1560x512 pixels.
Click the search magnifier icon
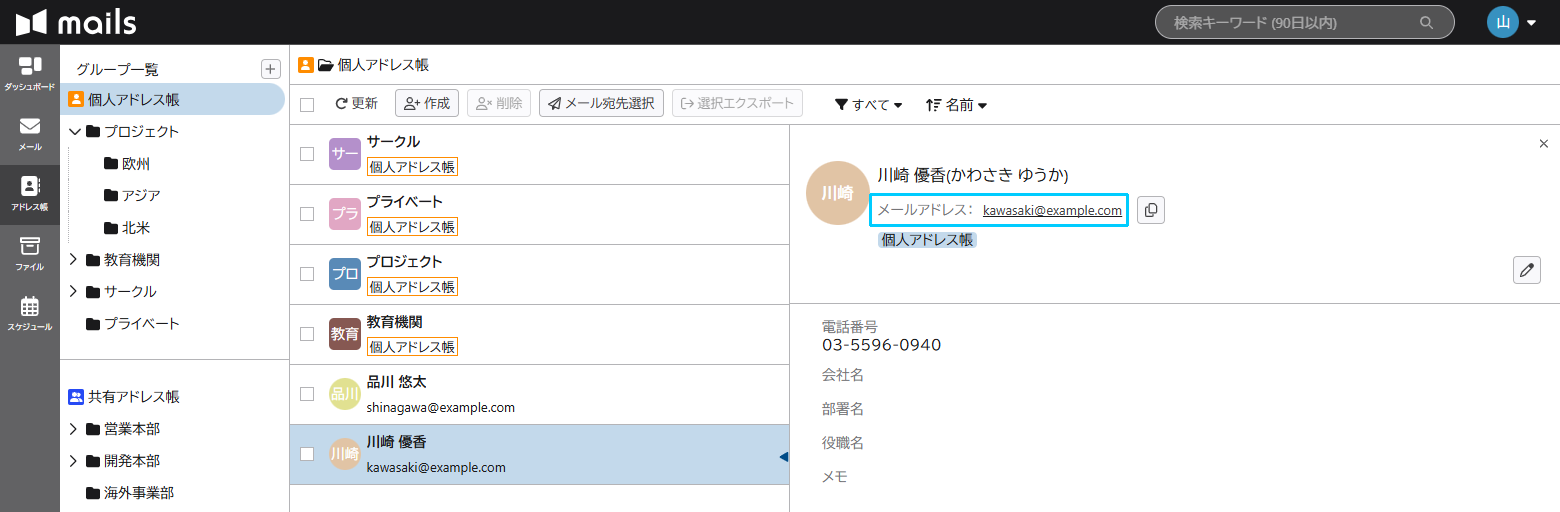(x=1426, y=23)
